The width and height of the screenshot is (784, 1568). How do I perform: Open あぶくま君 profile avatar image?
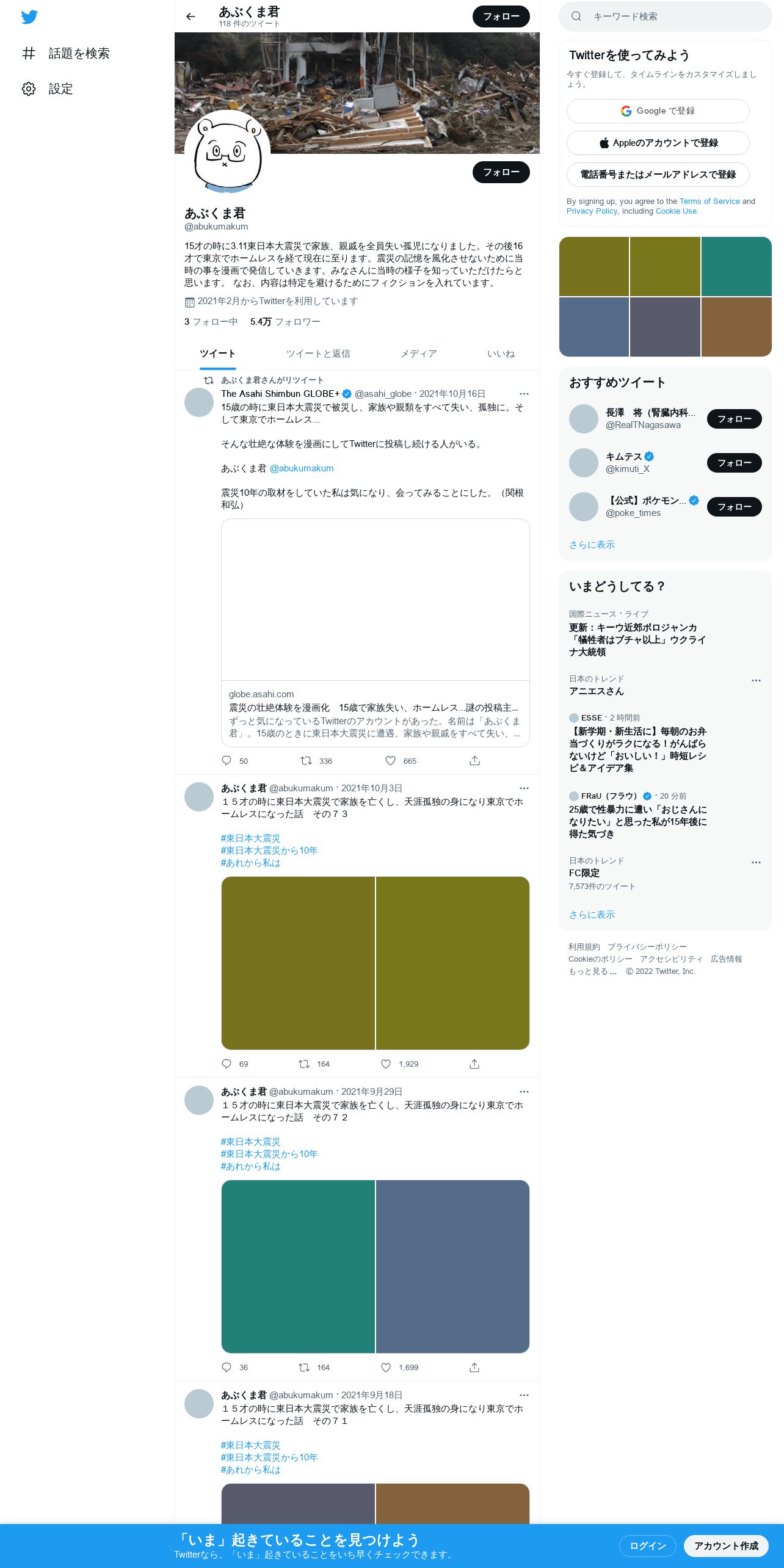pyautogui.click(x=228, y=153)
